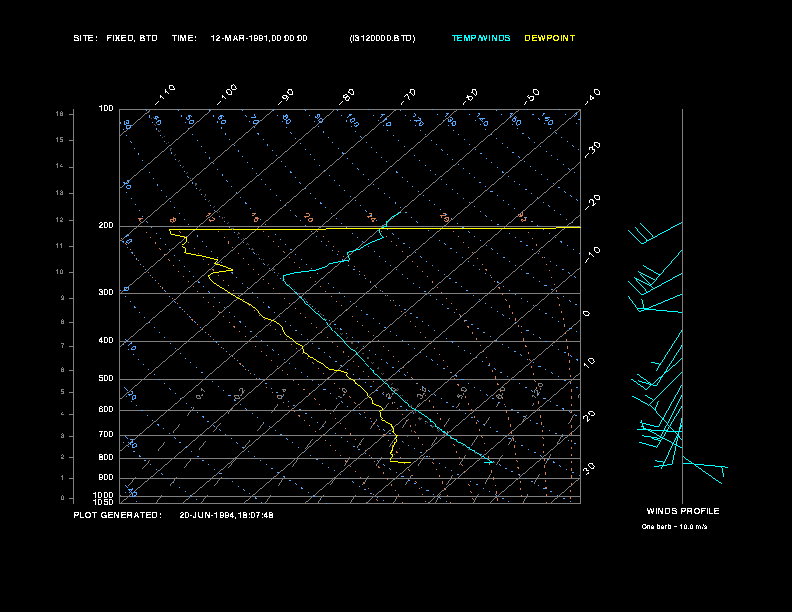
Task: Click the 900 pressure level label
Action: (x=106, y=477)
